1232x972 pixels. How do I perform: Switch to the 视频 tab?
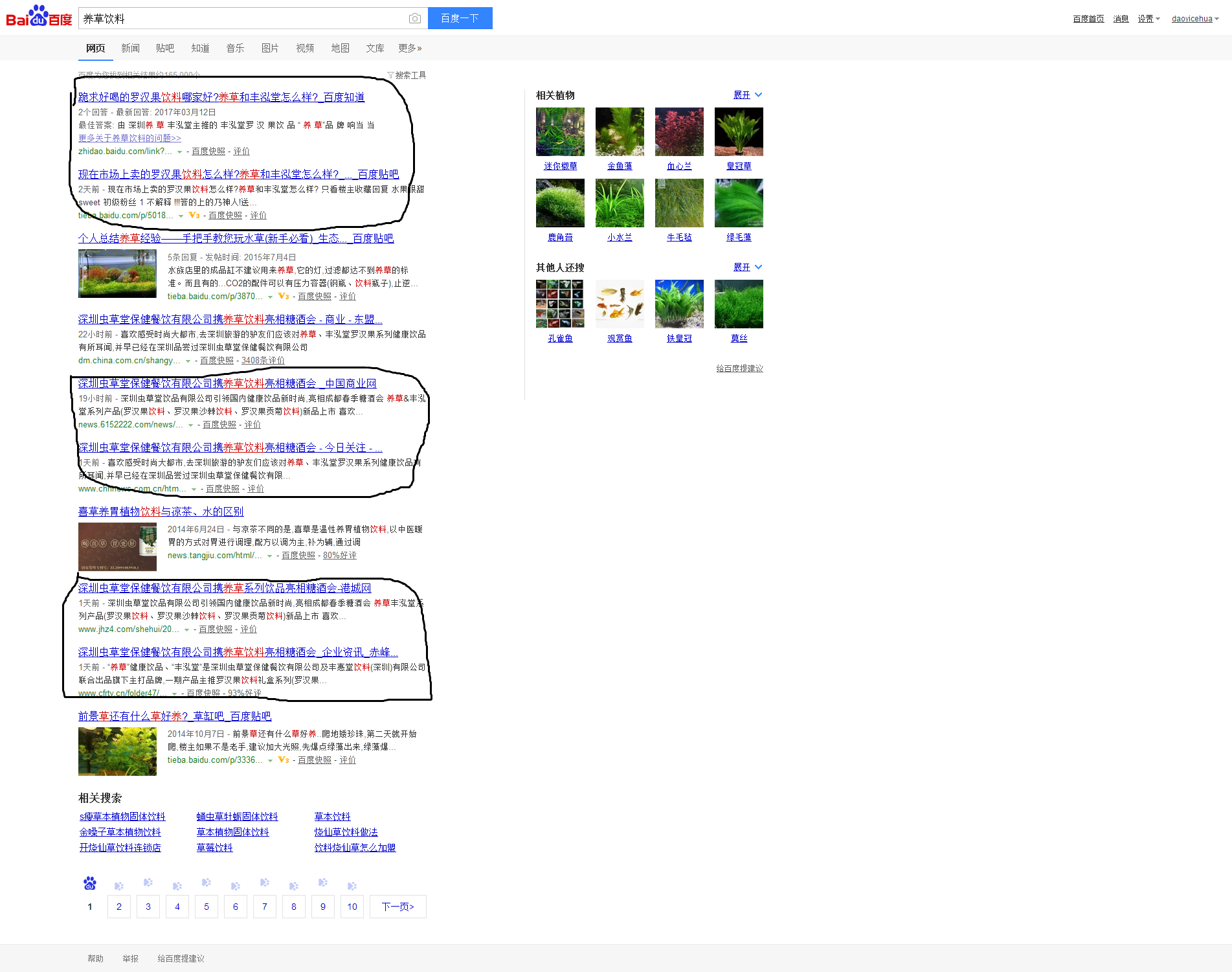pyautogui.click(x=305, y=48)
